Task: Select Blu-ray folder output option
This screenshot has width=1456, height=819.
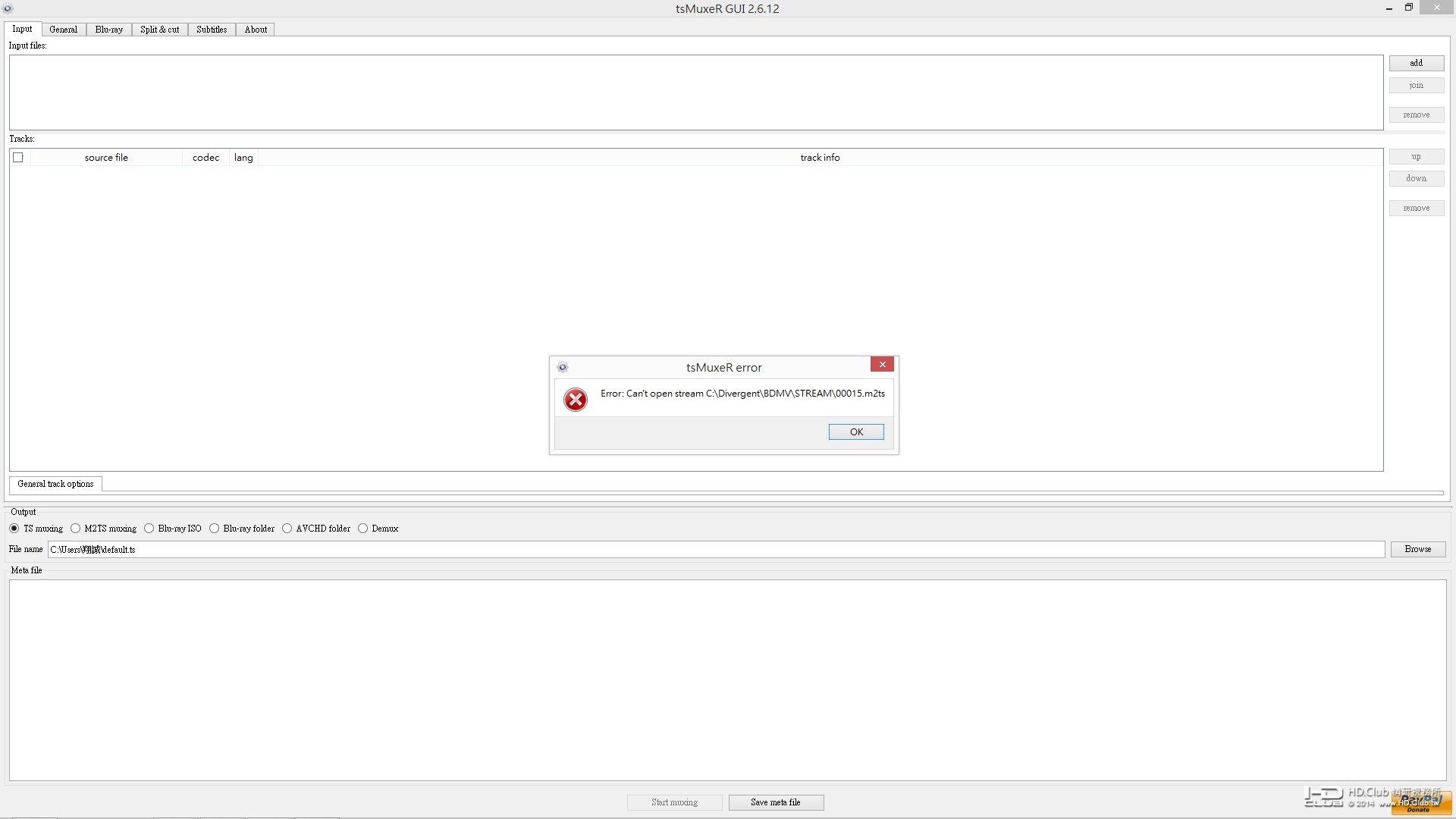Action: coord(242,529)
